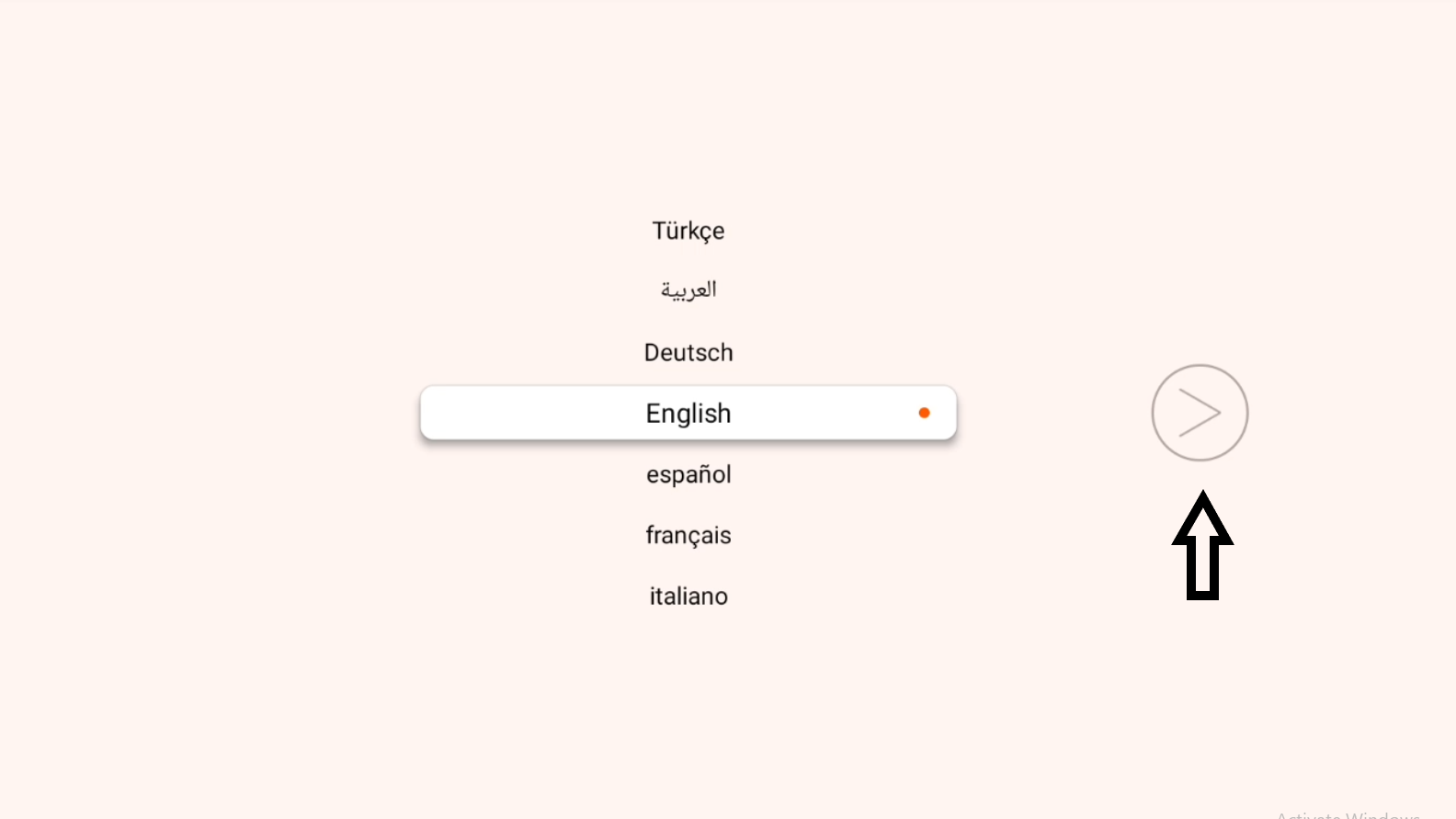Click the English text label
The width and height of the screenshot is (1456, 819).
click(688, 414)
